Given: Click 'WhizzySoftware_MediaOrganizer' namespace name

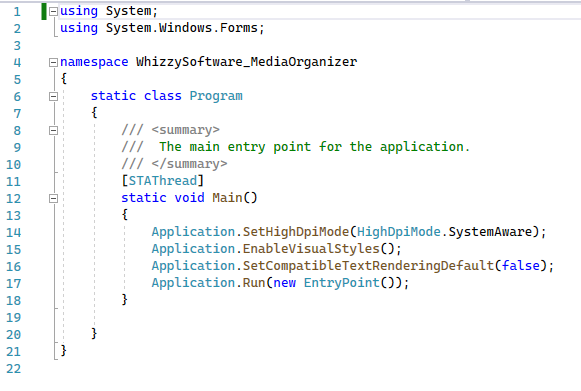Looking at the screenshot, I should click(x=246, y=62).
